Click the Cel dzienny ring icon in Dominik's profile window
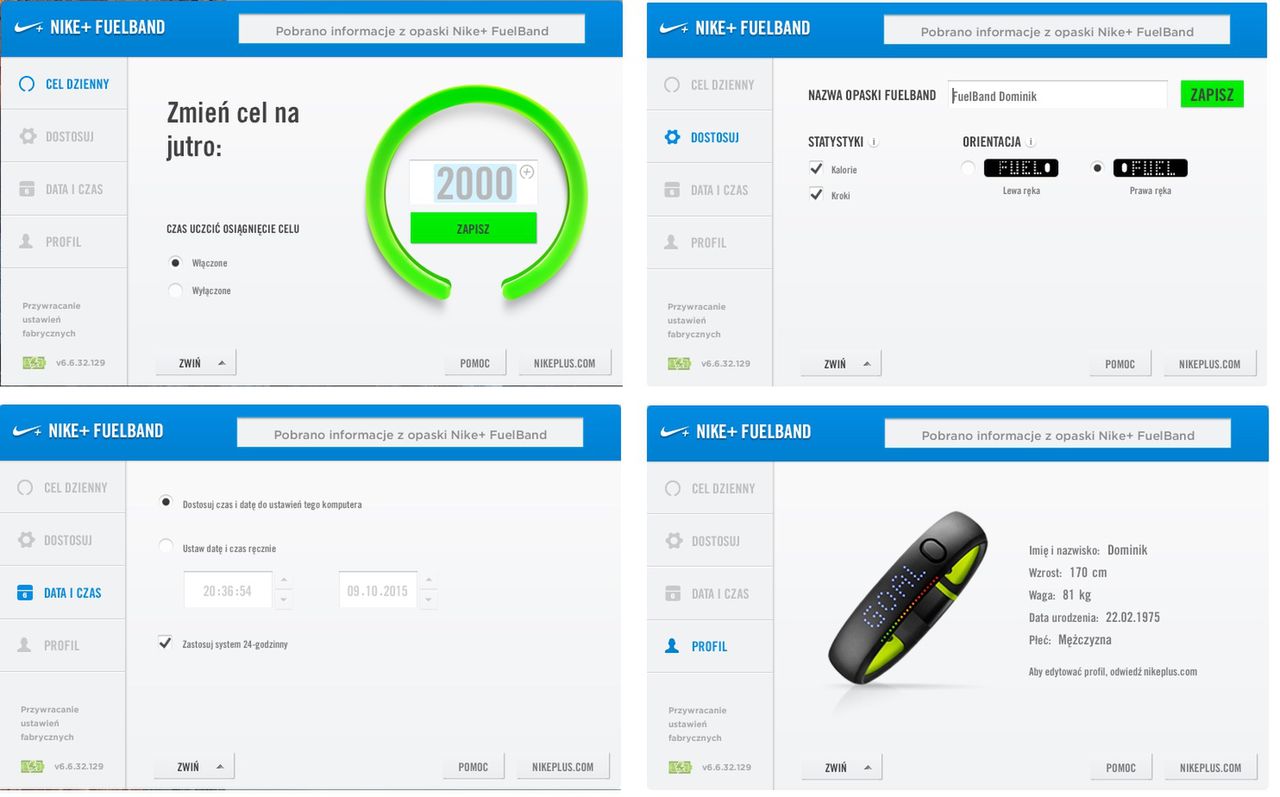The width and height of the screenshot is (1280, 797). (672, 489)
